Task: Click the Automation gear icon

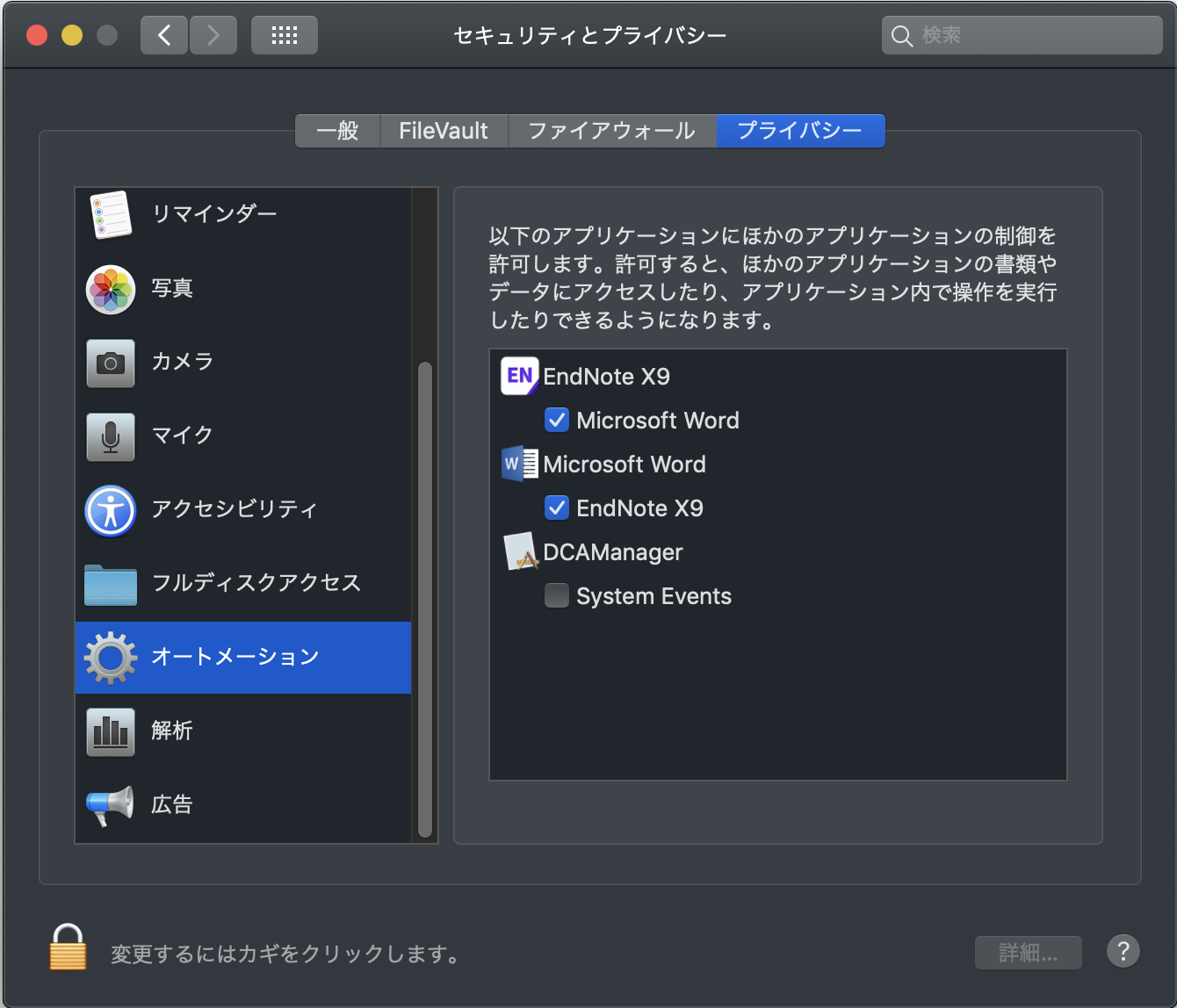Action: pos(111,658)
